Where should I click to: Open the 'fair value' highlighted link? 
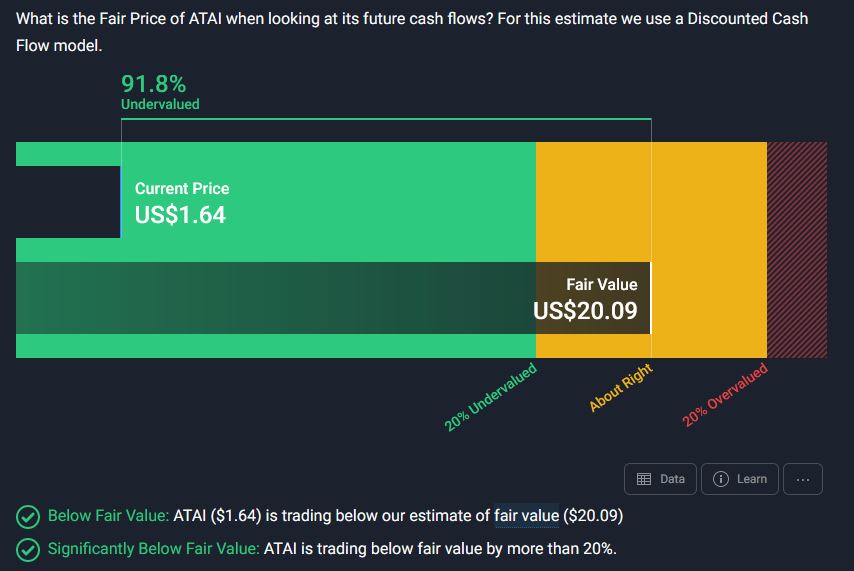click(526, 516)
